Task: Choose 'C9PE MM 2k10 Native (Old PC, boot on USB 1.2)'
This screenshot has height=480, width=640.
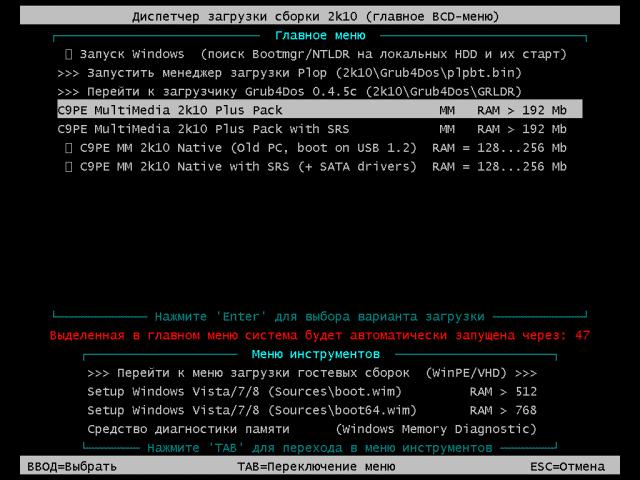Action: (320, 148)
